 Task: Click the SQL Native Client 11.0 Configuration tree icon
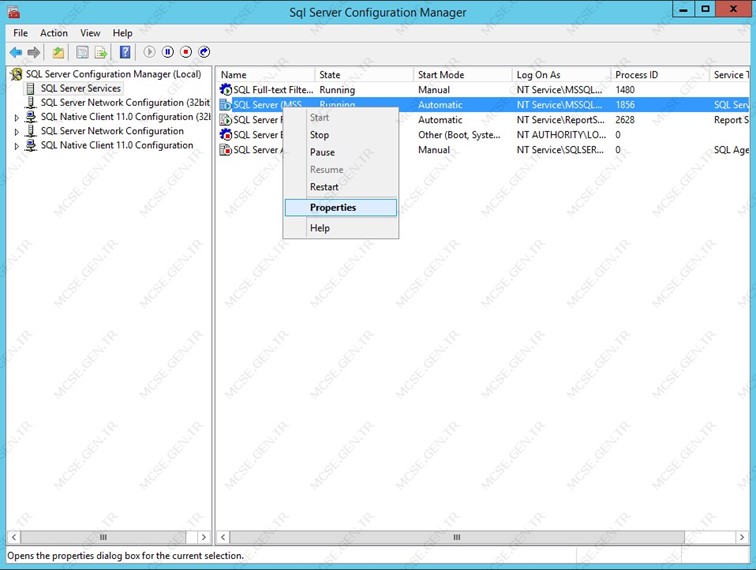31,145
